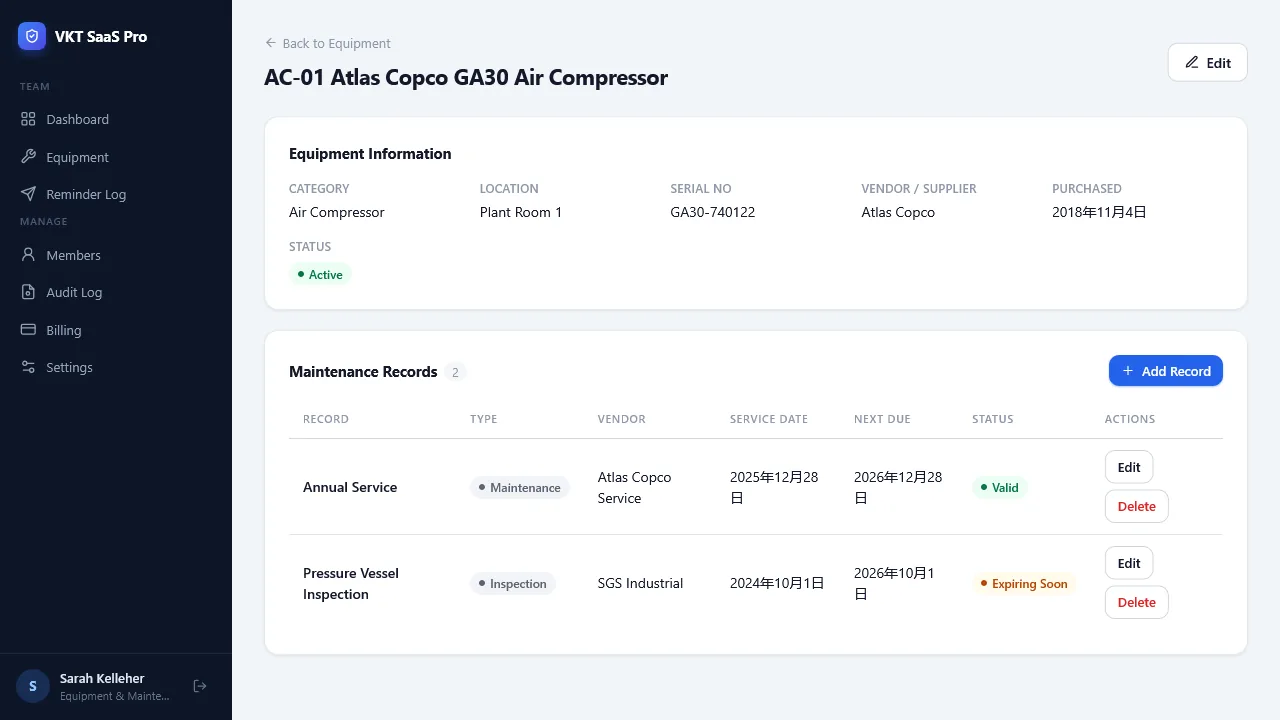Click the Billing card icon
Image resolution: width=1280 pixels, height=720 pixels.
[x=28, y=330]
